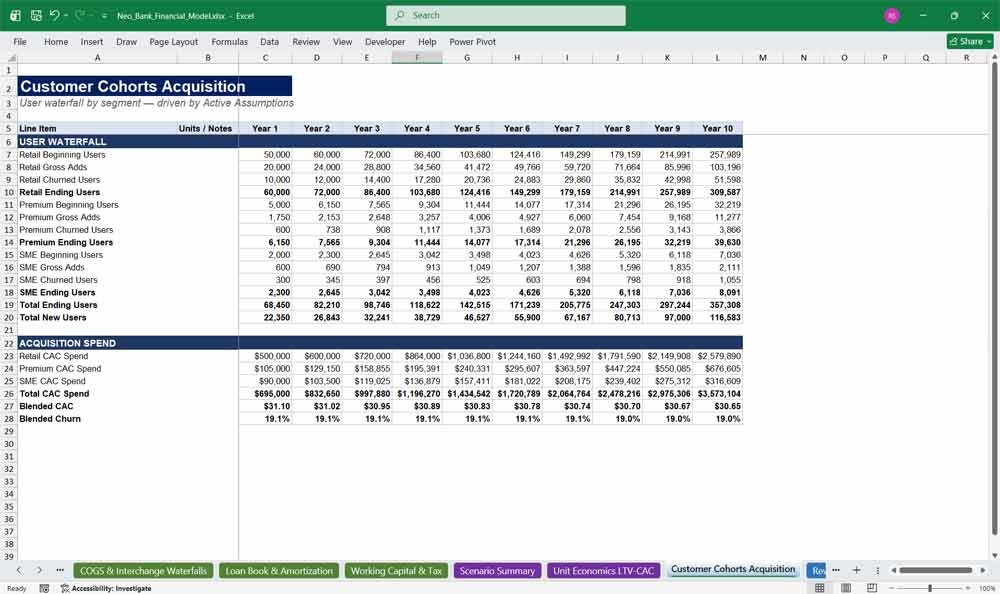Expand the Share button dropdown arrow
The image size is (1000, 594).
pyautogui.click(x=990, y=41)
